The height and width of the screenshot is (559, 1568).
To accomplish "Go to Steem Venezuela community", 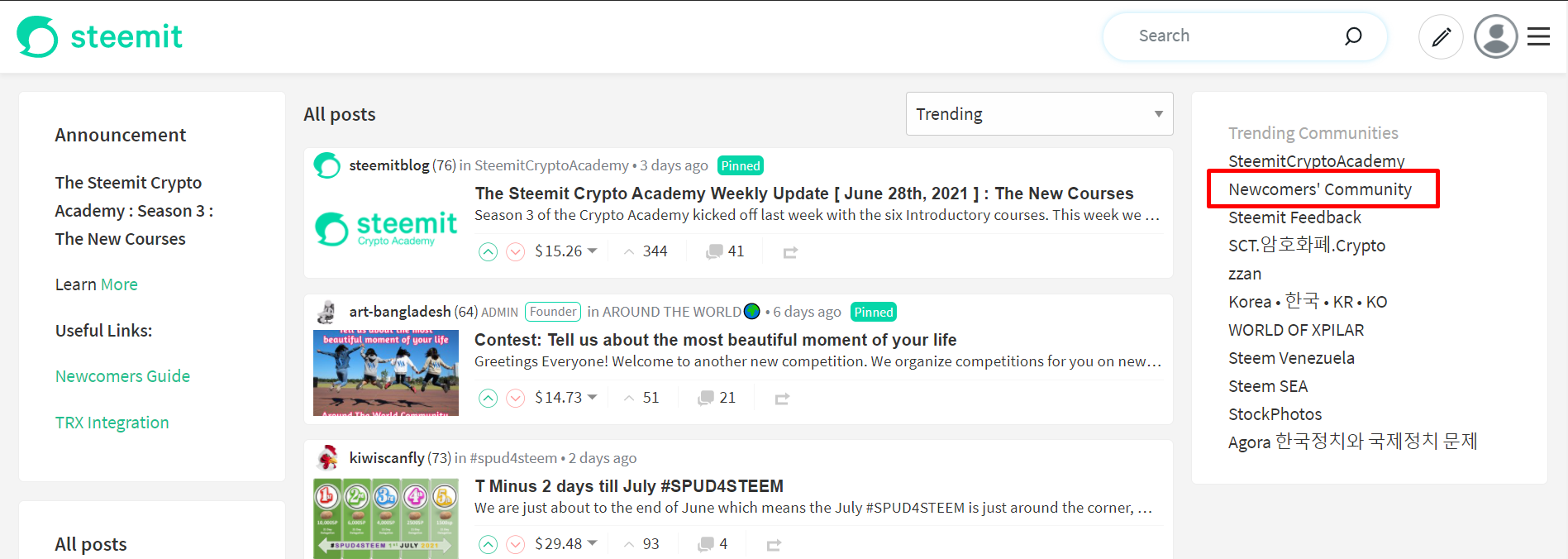I will pyautogui.click(x=1291, y=358).
